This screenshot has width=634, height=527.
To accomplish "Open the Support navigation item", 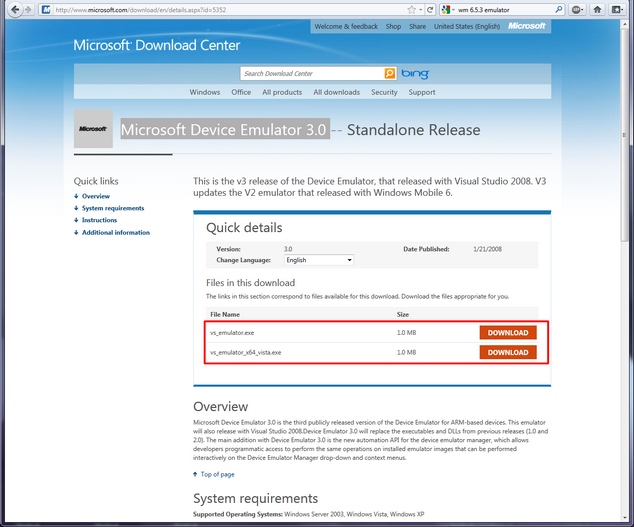I will pyautogui.click(x=422, y=92).
